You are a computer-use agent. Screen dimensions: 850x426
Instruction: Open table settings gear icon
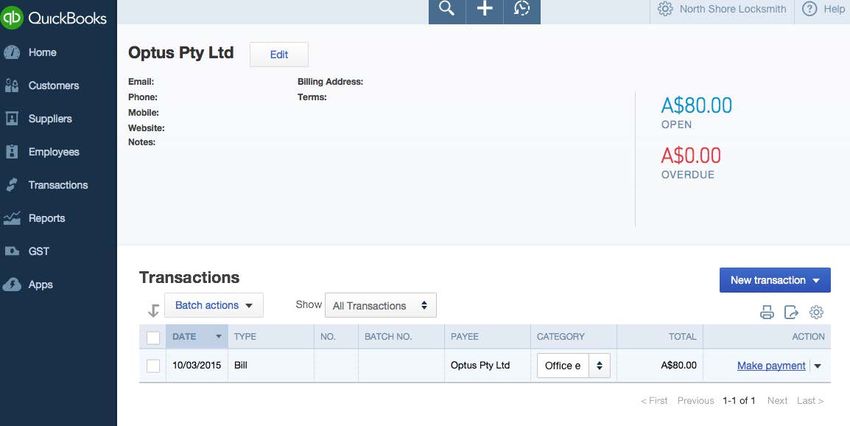pos(816,312)
